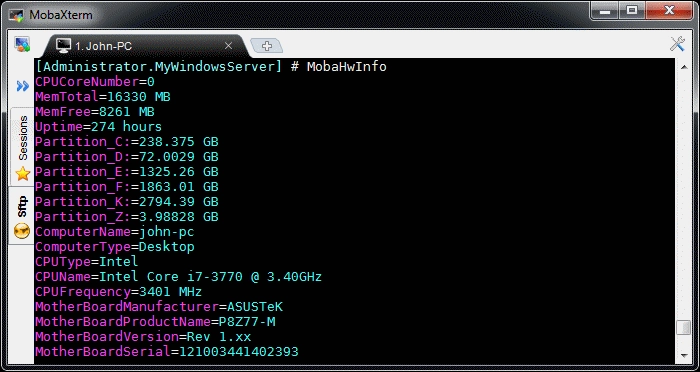
Task: Click the terminal scrollbar up arrow
Action: [x=683, y=67]
